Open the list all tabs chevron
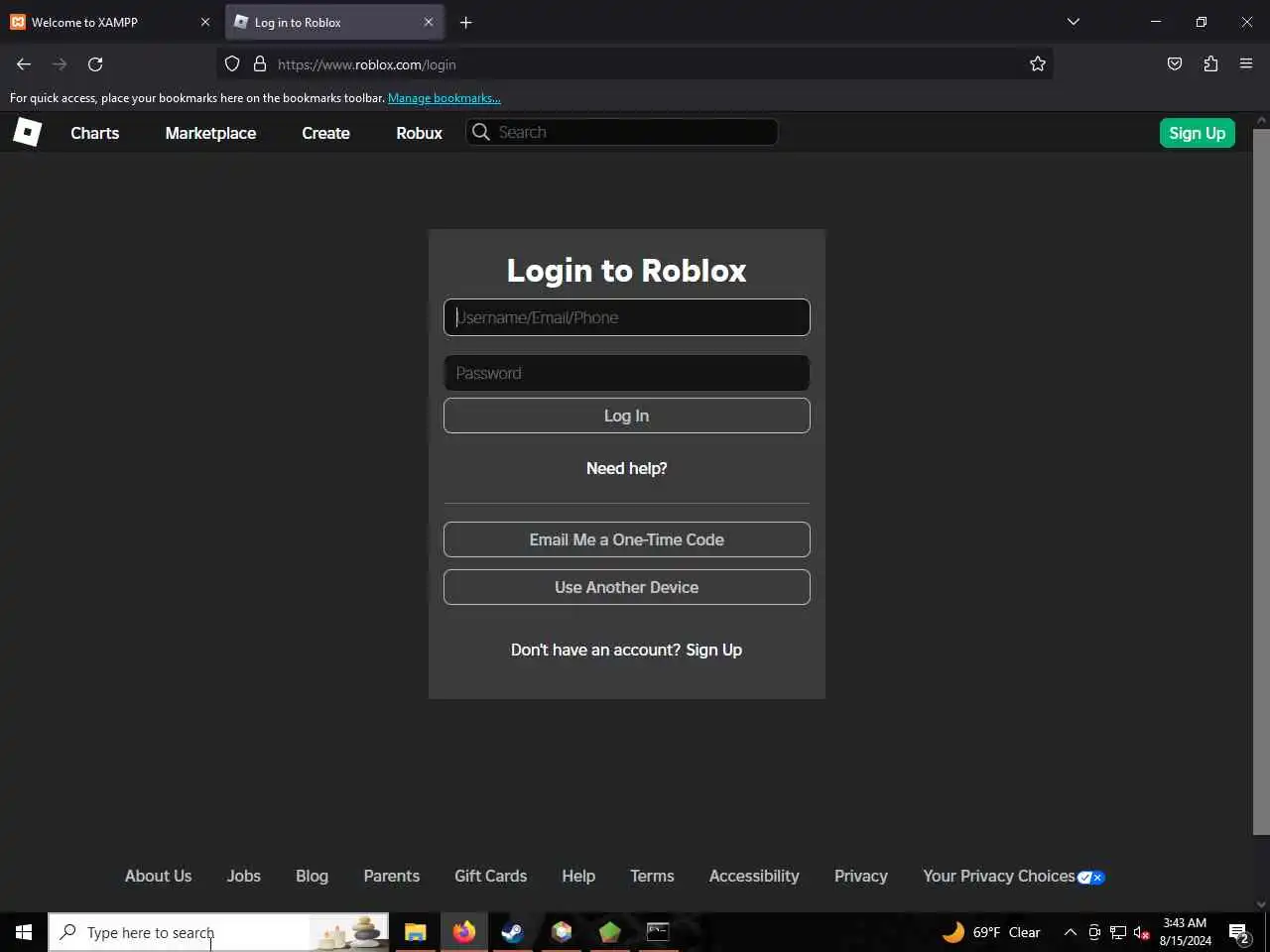The height and width of the screenshot is (952, 1270). (x=1074, y=22)
